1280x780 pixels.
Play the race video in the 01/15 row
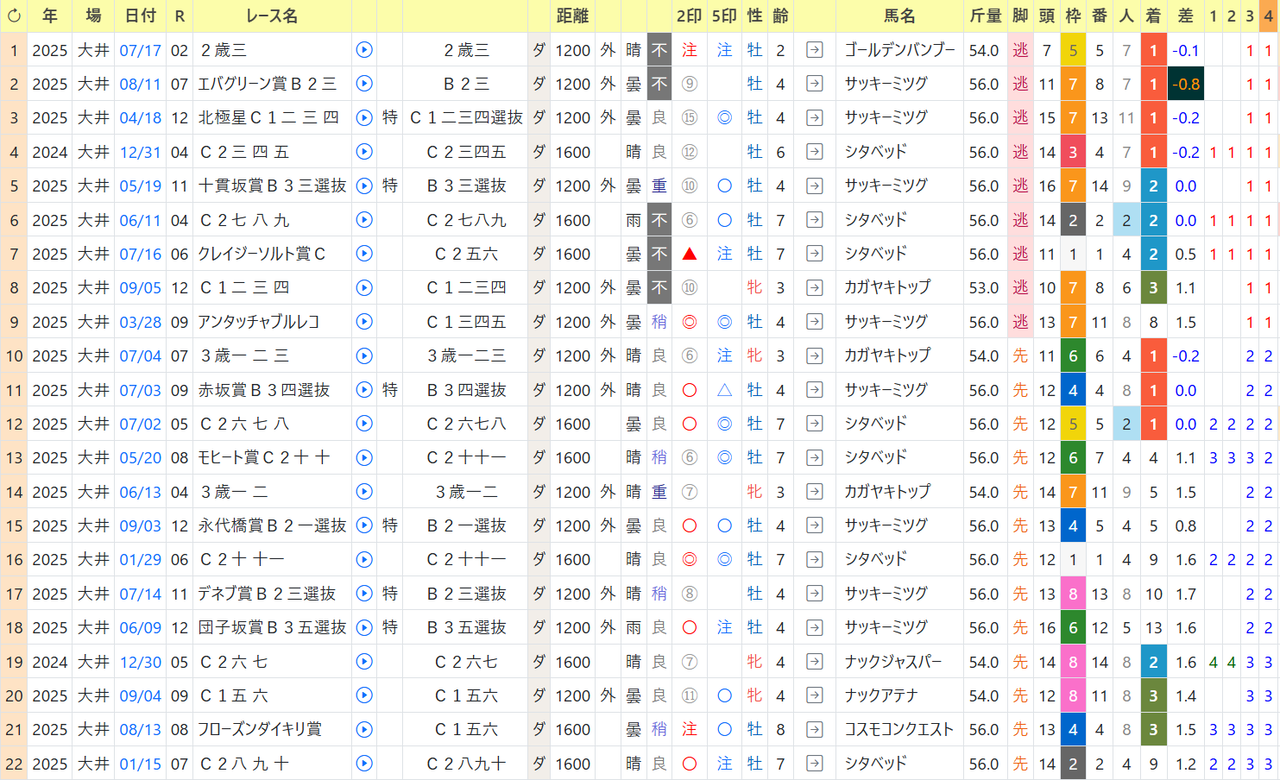pos(364,764)
